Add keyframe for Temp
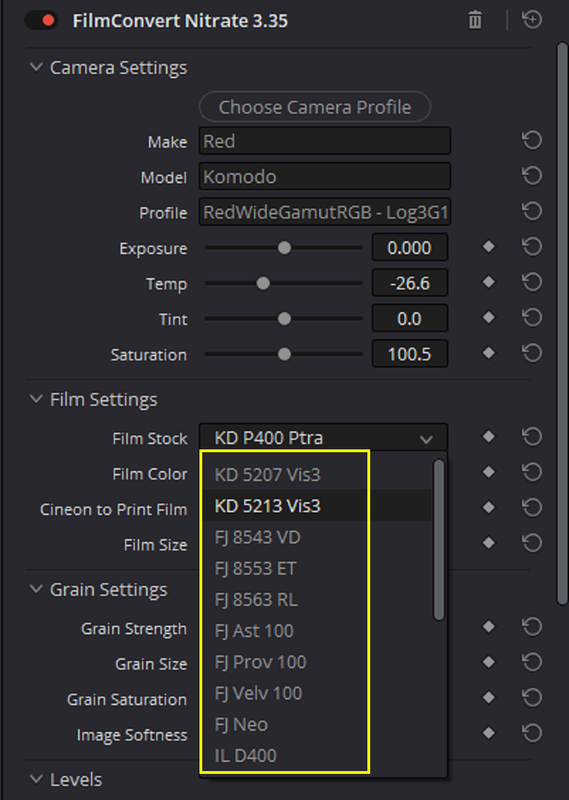The height and width of the screenshot is (800, 569). 488,282
